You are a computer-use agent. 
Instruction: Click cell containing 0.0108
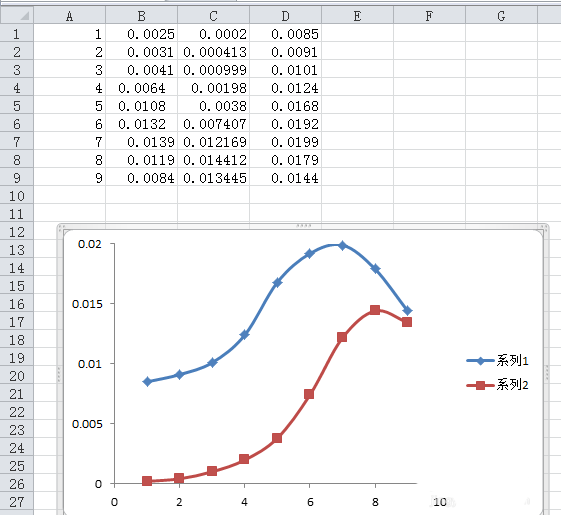click(141, 105)
